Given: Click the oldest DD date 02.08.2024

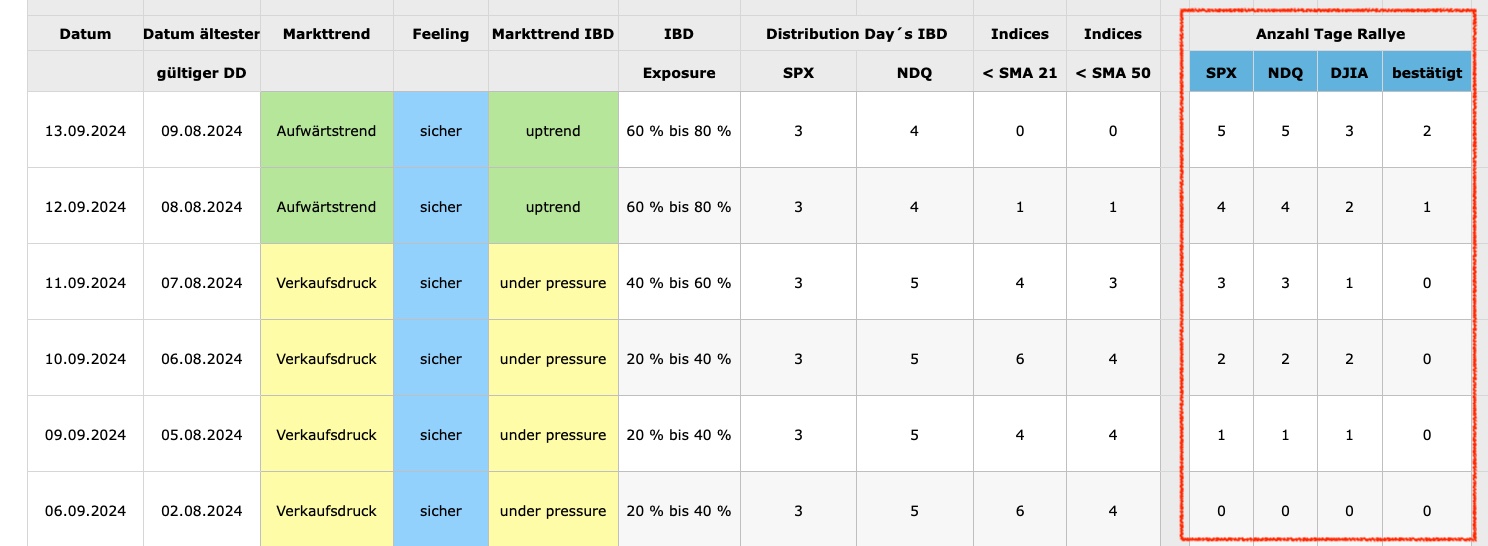Looking at the screenshot, I should coord(202,511).
